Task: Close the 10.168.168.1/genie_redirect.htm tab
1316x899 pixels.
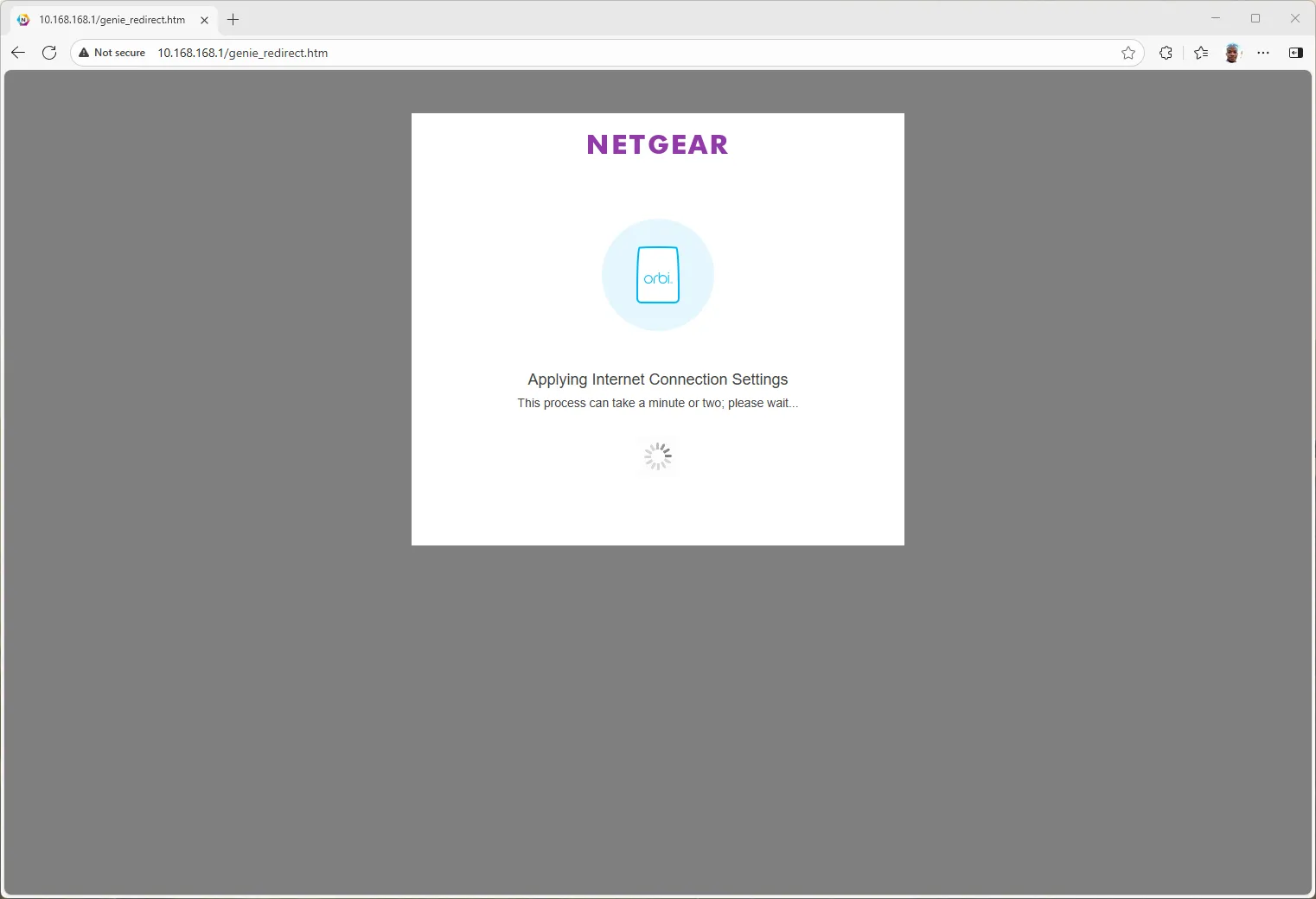Action: [x=204, y=20]
